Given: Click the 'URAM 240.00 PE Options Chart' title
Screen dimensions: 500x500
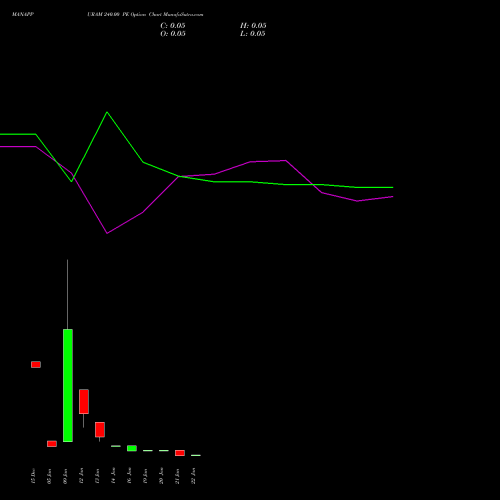Looking at the screenshot, I should click(x=124, y=15).
